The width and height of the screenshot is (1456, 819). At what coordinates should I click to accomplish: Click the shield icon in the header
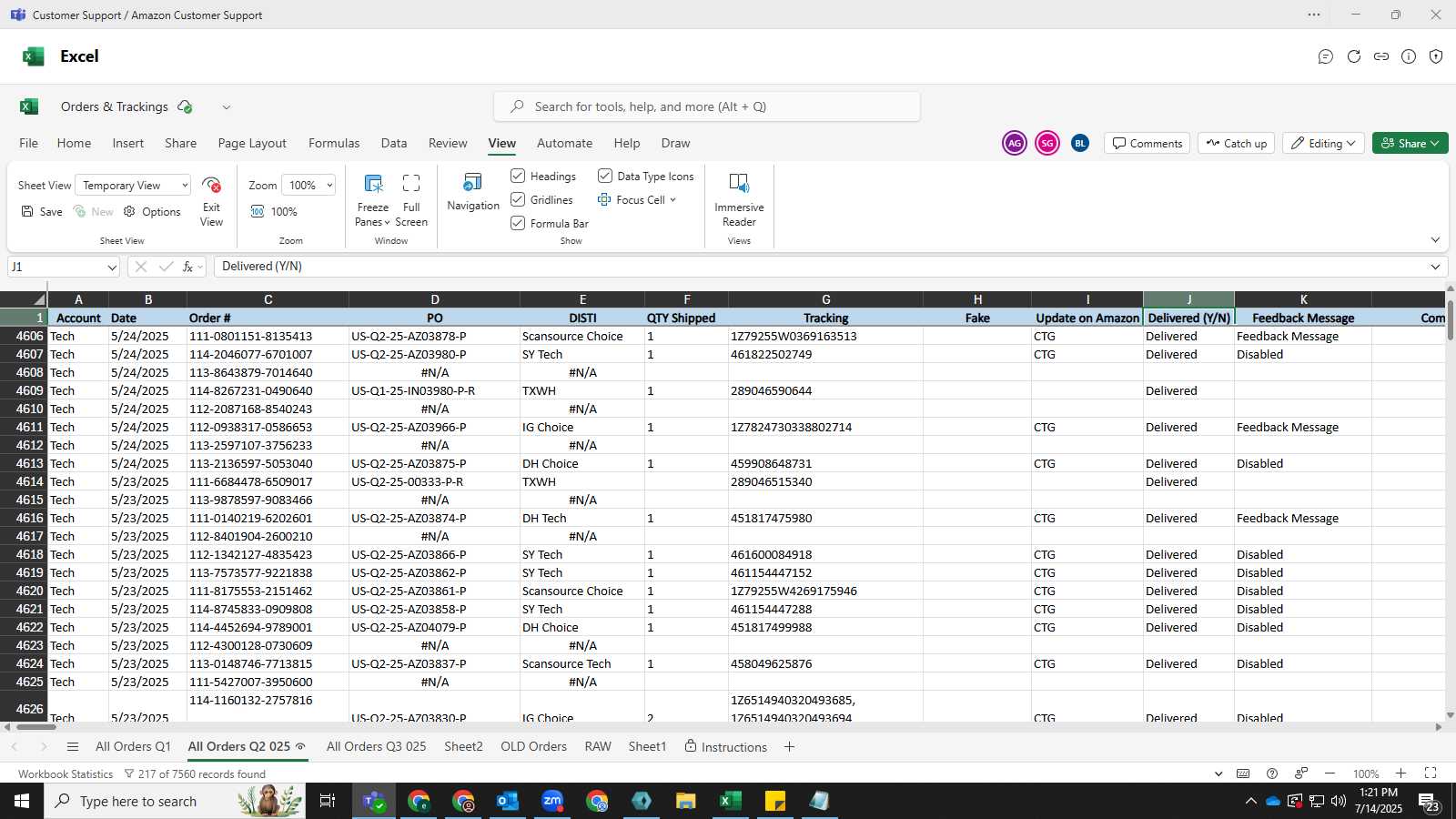pos(1436,56)
